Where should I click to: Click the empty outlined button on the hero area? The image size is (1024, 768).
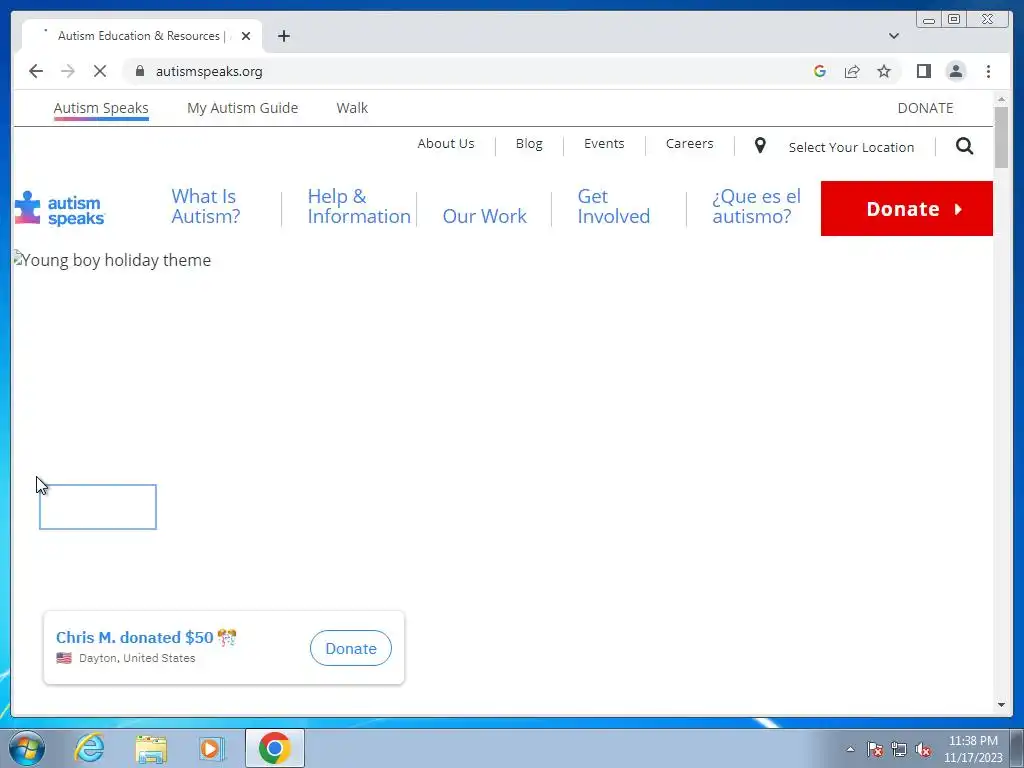98,507
